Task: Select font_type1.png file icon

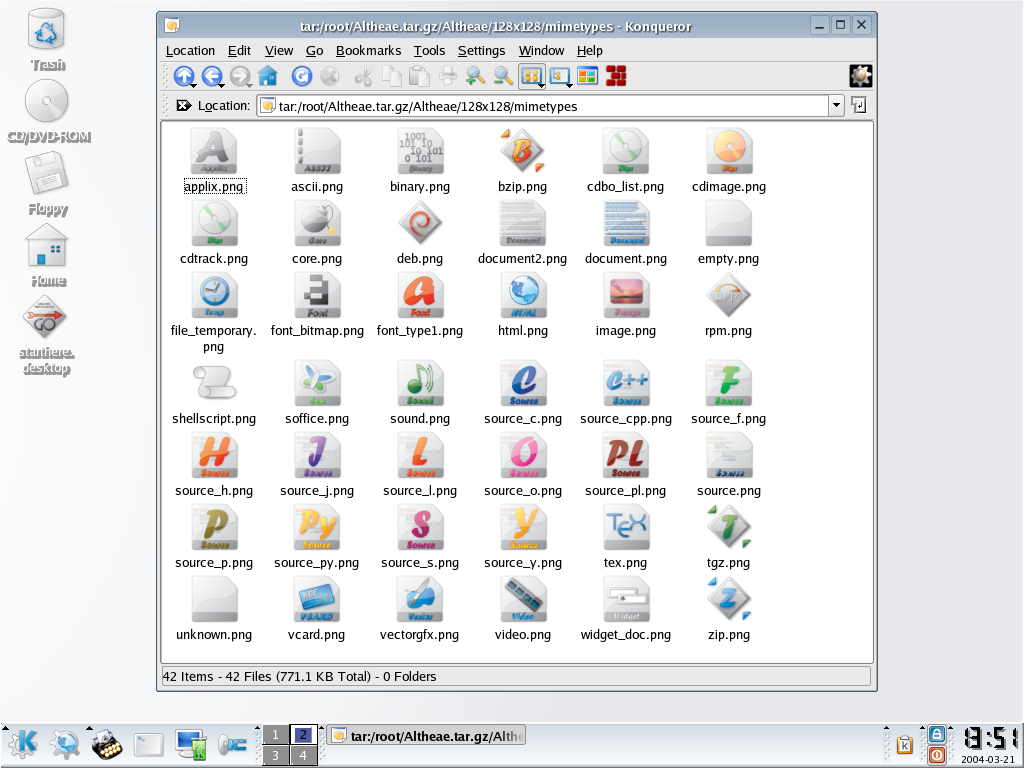Action: (x=420, y=295)
